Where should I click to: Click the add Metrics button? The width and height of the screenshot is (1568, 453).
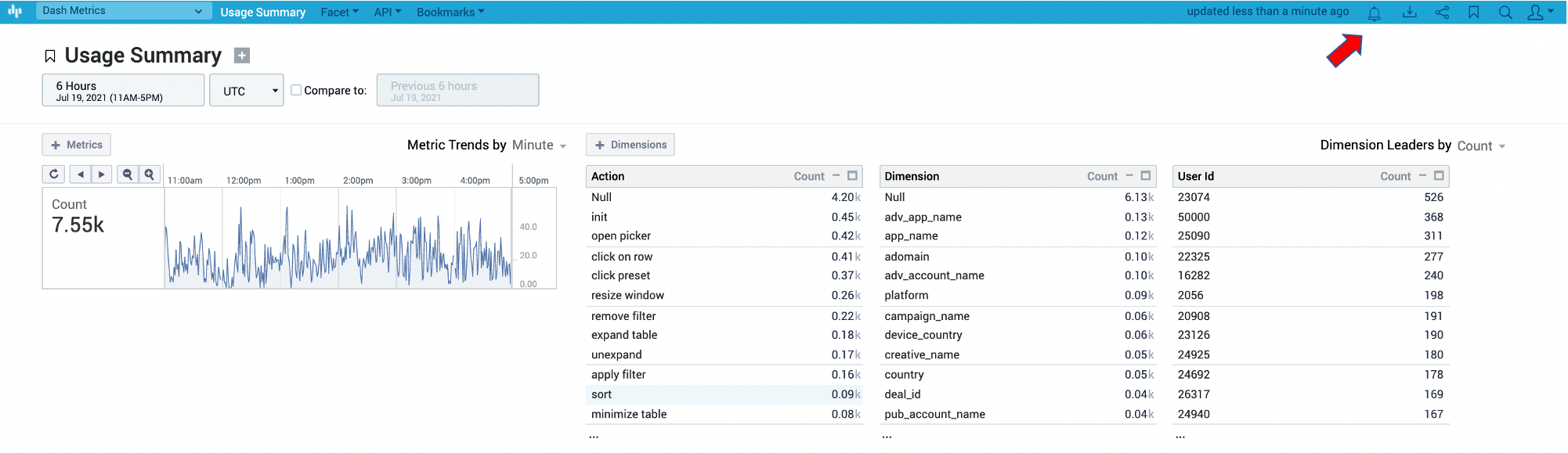(77, 145)
